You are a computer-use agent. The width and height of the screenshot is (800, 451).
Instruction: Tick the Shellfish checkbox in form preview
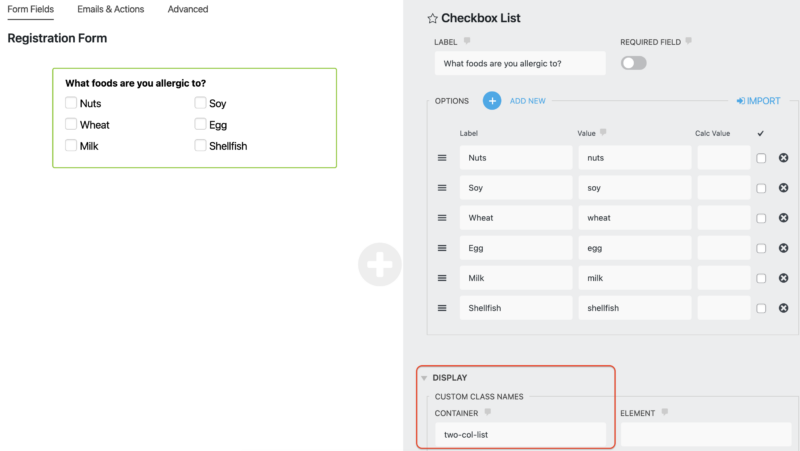pyautogui.click(x=201, y=146)
